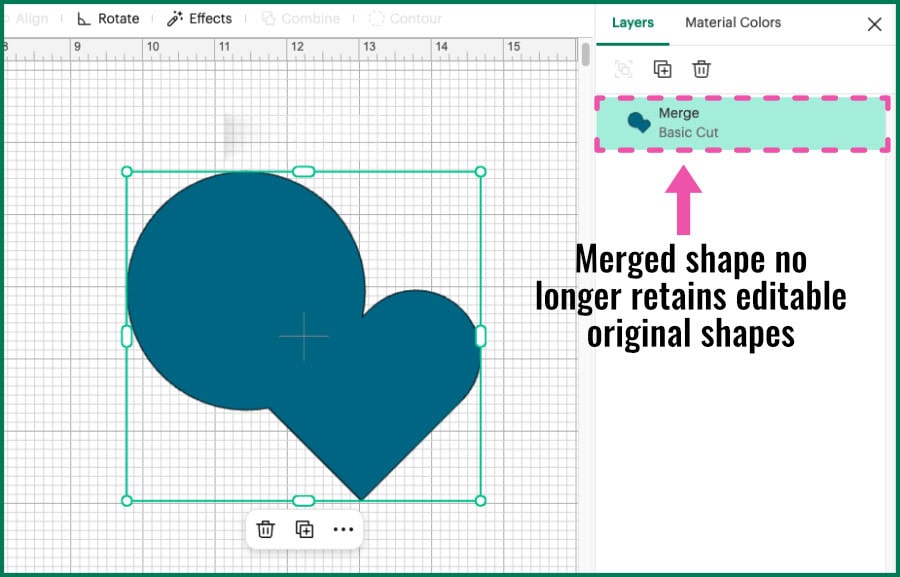Screen dimensions: 900x577
Task: Click the bottom-left corner selection handle
Action: (x=127, y=501)
